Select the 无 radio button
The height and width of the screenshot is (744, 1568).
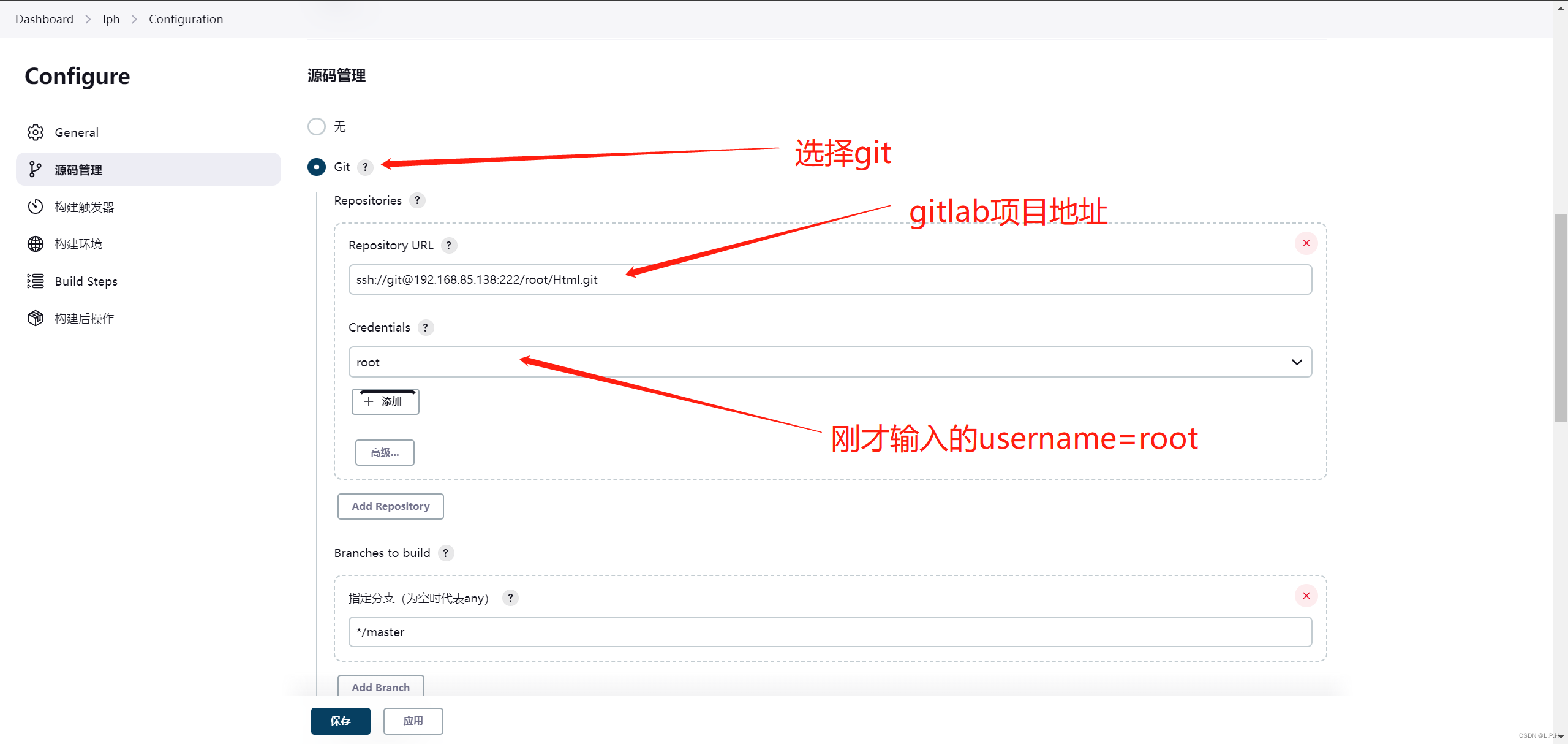[317, 126]
